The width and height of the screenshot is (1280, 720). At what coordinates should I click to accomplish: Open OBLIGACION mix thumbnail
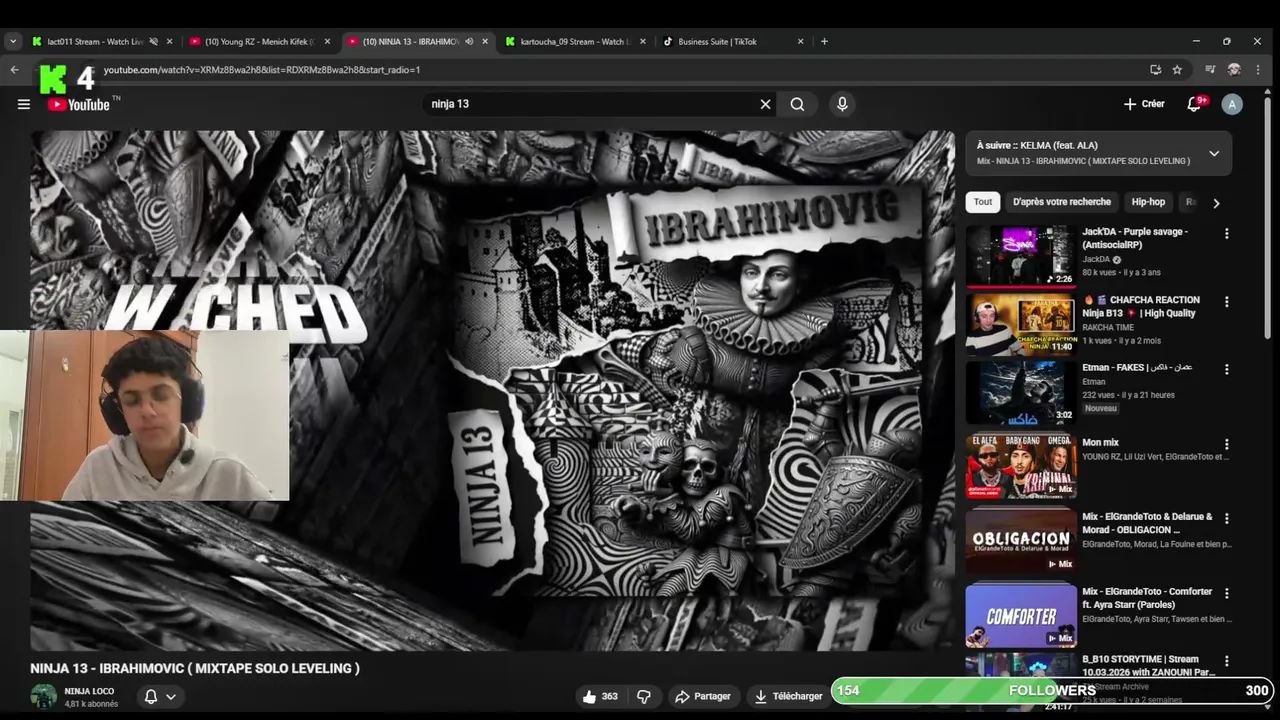[1021, 541]
